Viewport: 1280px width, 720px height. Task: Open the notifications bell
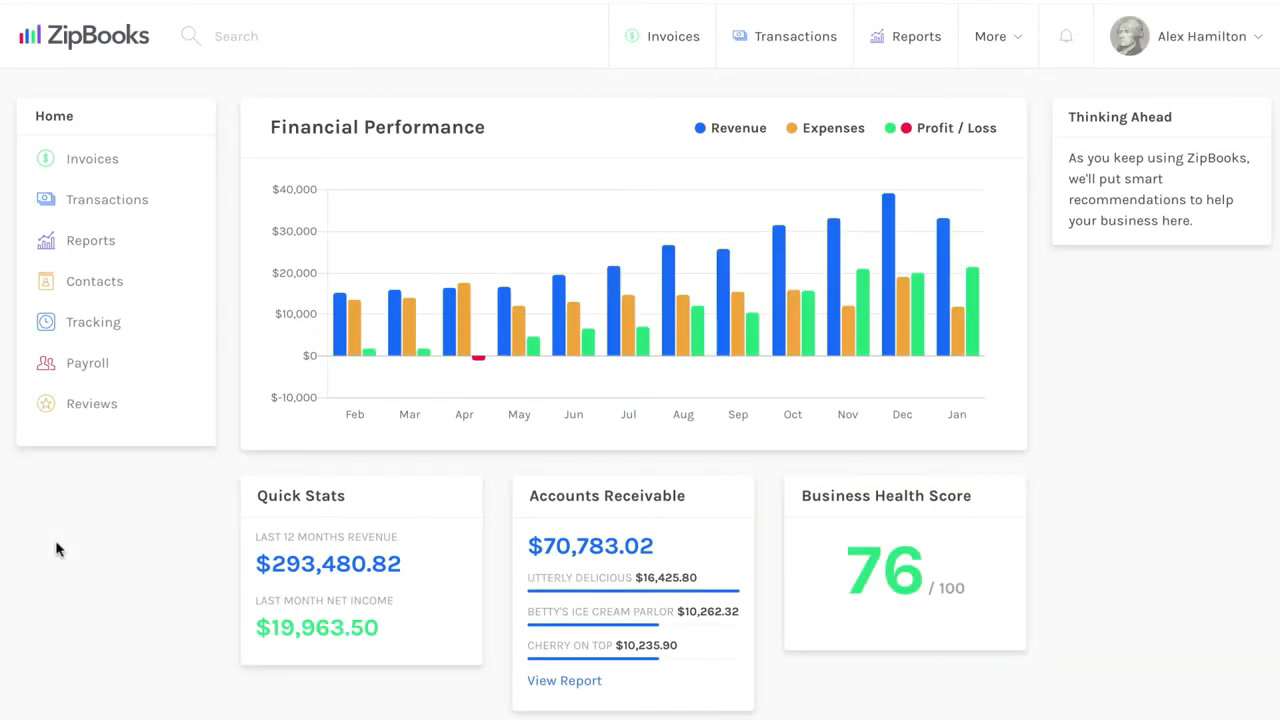(x=1066, y=36)
